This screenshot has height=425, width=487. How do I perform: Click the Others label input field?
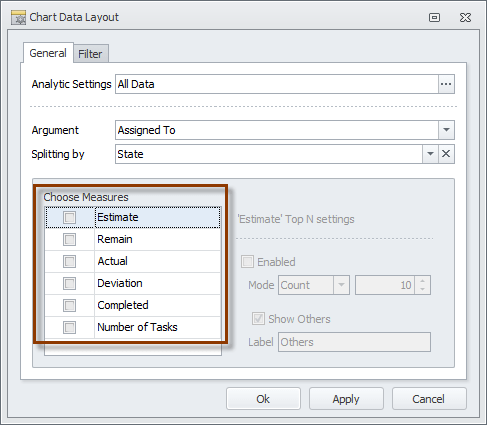(354, 342)
